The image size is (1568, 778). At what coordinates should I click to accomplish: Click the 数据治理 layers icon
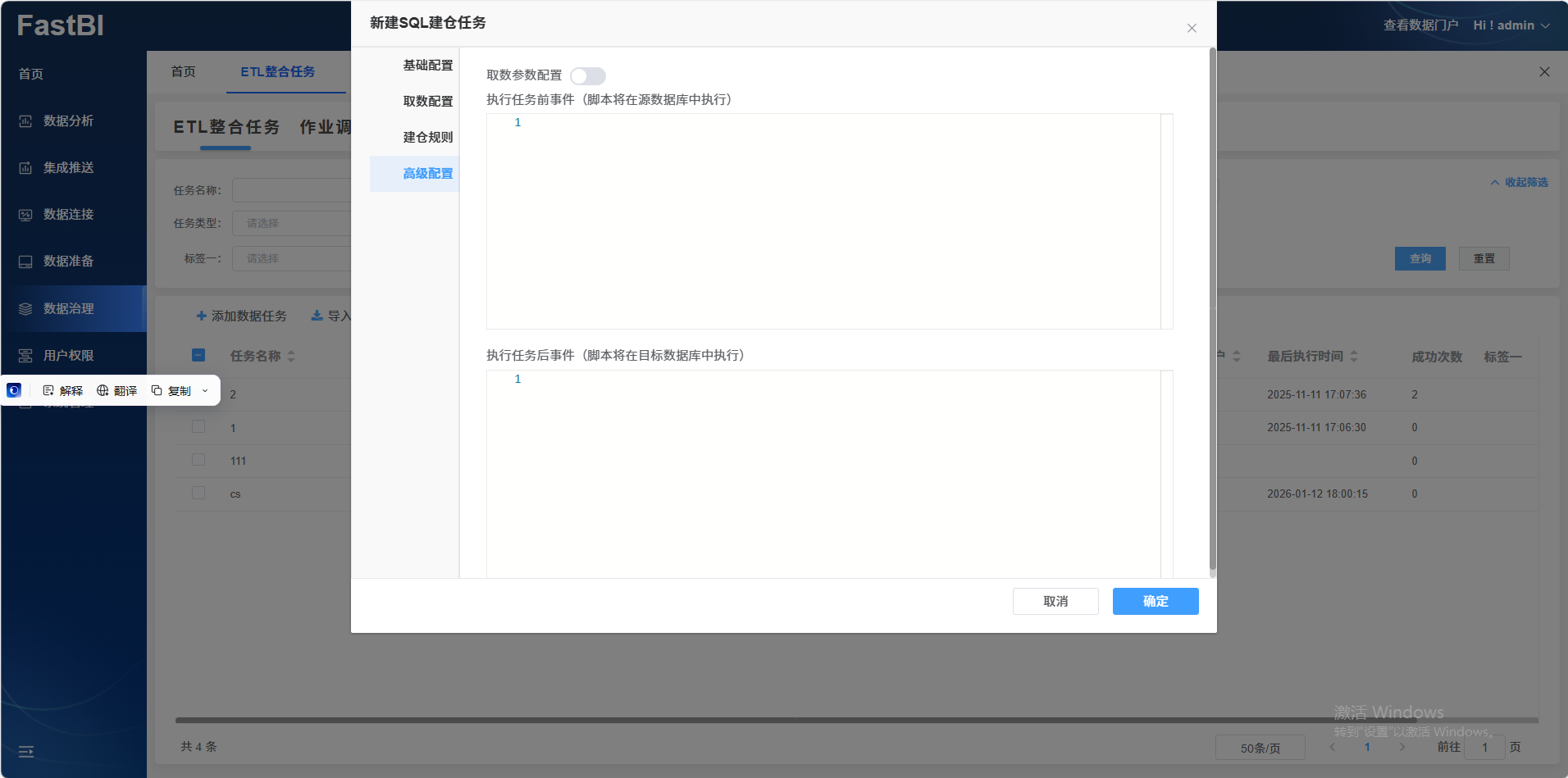(25, 309)
